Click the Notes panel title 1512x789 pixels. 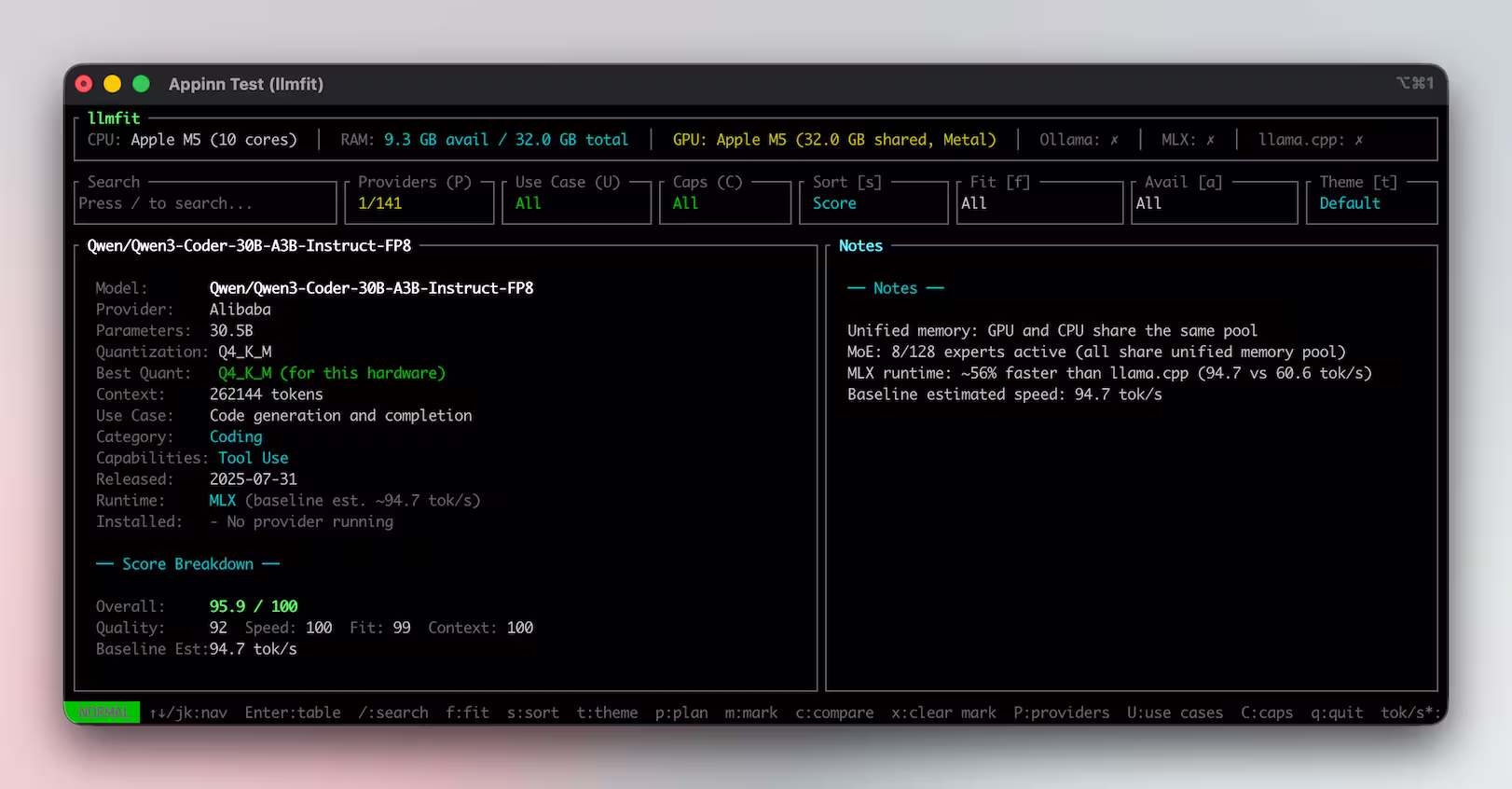860,246
